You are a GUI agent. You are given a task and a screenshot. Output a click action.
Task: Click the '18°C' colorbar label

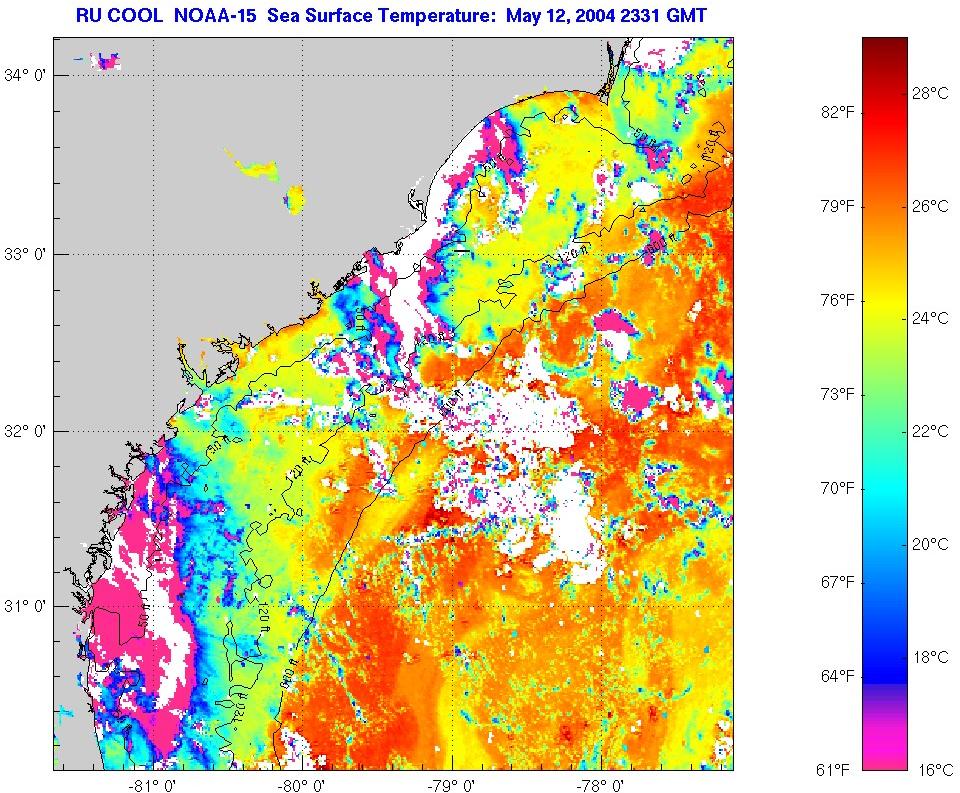coord(930,657)
